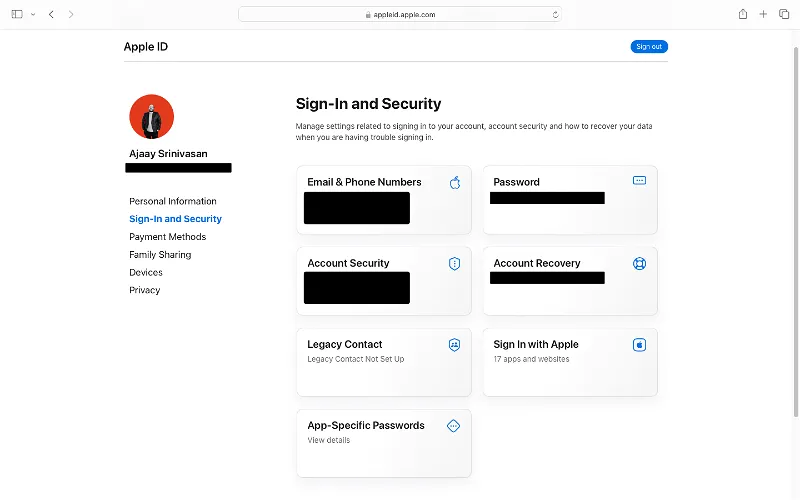The height and width of the screenshot is (500, 800).
Task: Click the App-Specific Passwords diamond icon
Action: pyautogui.click(x=454, y=426)
